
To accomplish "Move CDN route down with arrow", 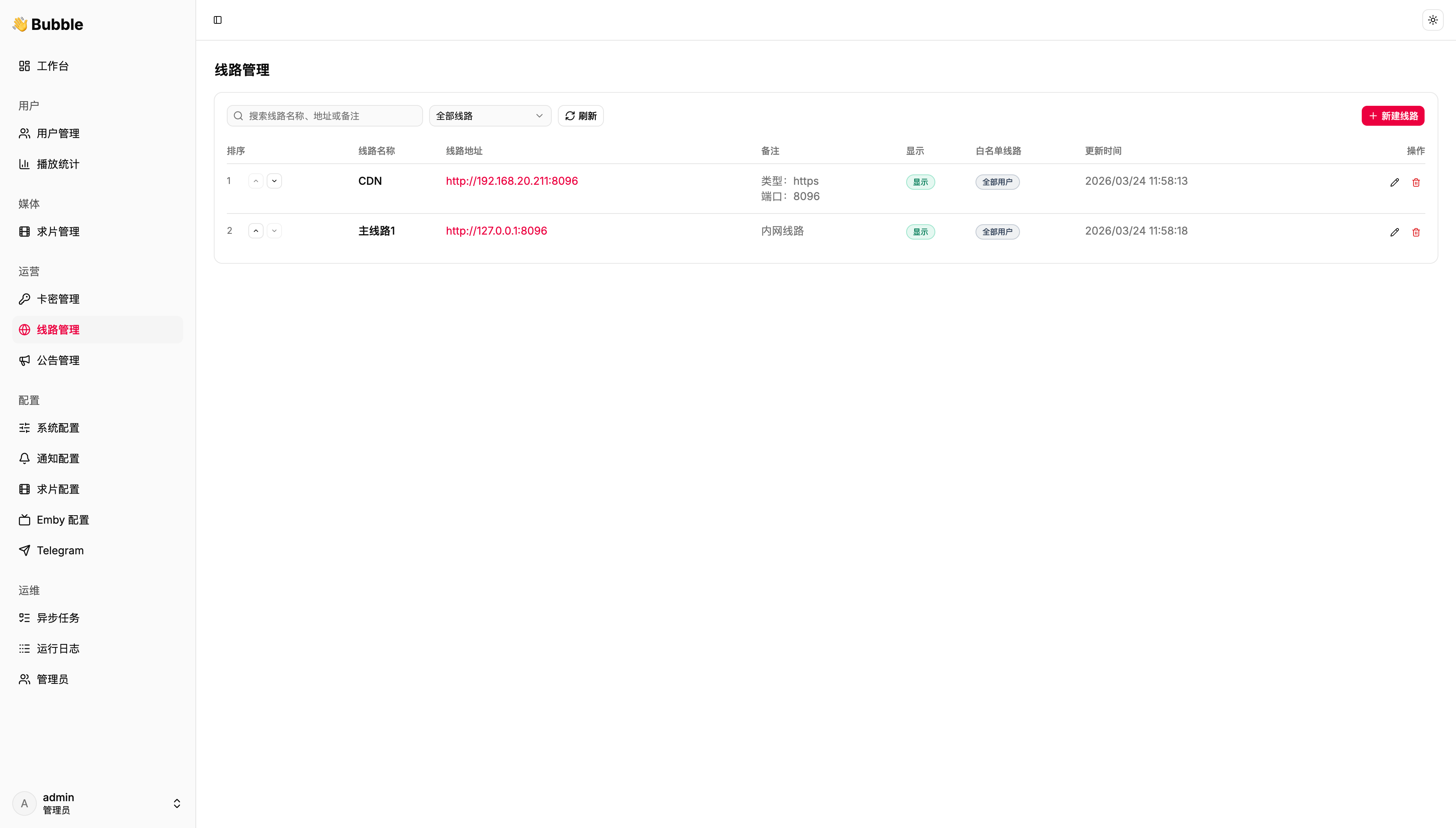I will click(x=274, y=181).
